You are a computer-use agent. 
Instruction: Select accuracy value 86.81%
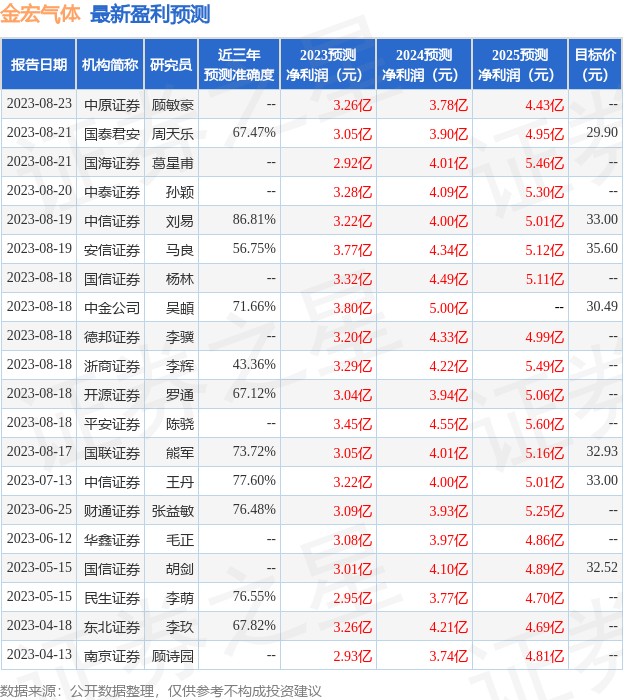pos(254,220)
